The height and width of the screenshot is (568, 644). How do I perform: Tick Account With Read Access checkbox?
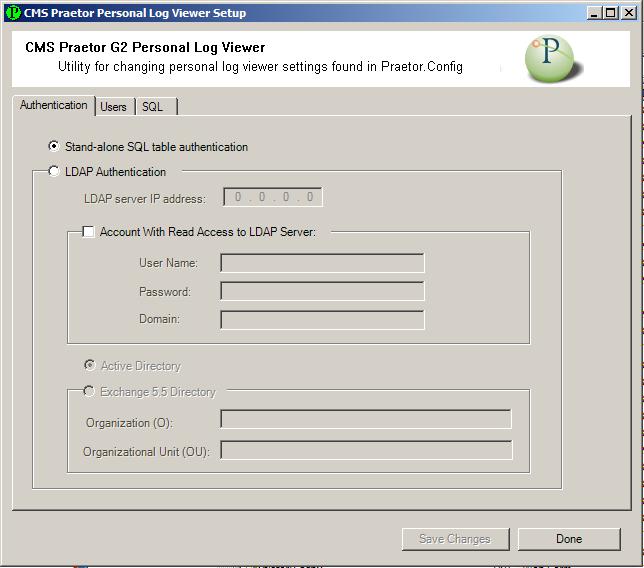tap(88, 232)
